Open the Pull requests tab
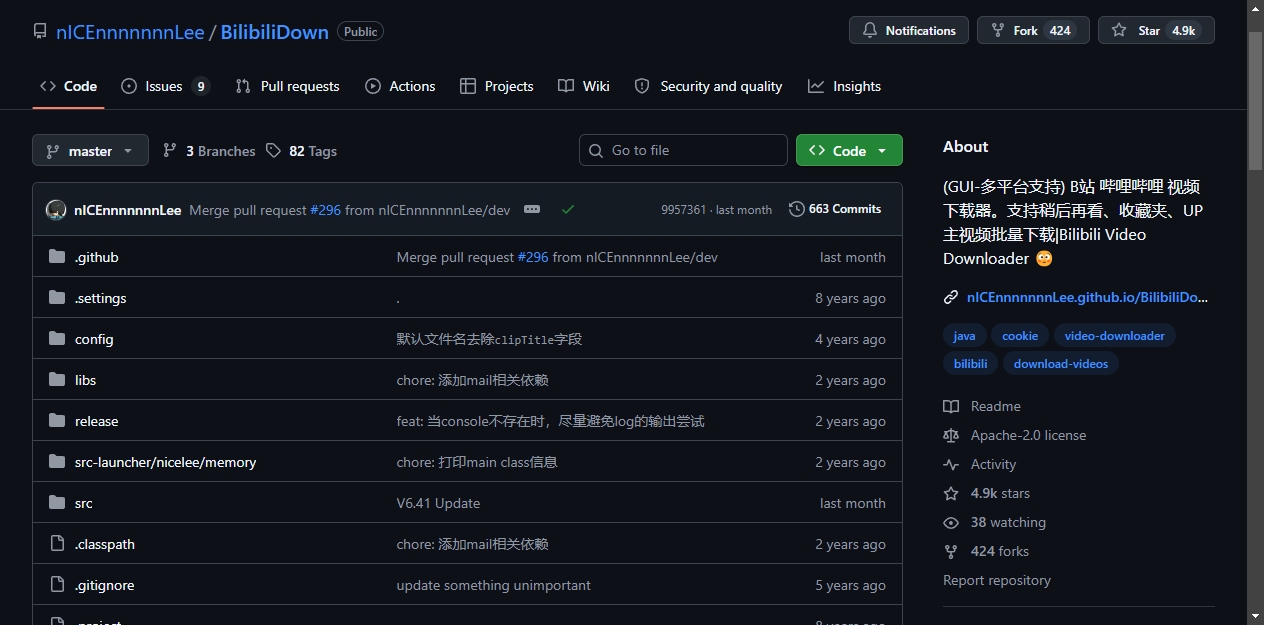The height and width of the screenshot is (625, 1264). [288, 86]
